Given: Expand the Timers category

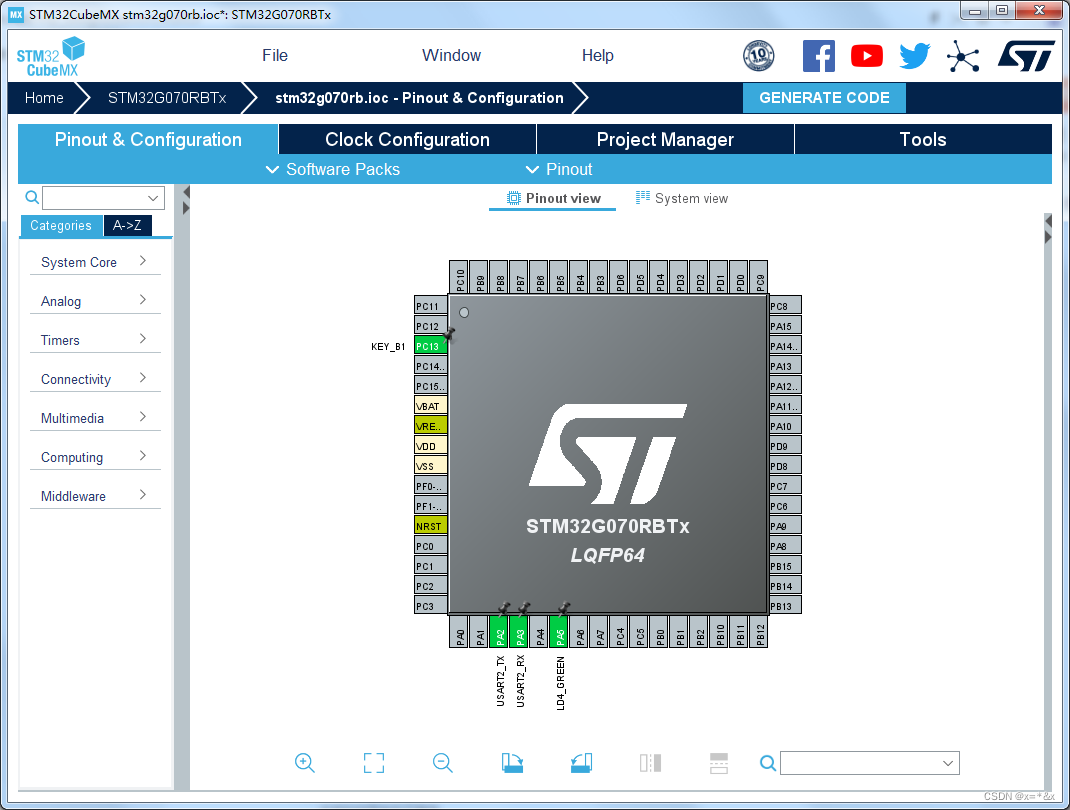Looking at the screenshot, I should 95,340.
